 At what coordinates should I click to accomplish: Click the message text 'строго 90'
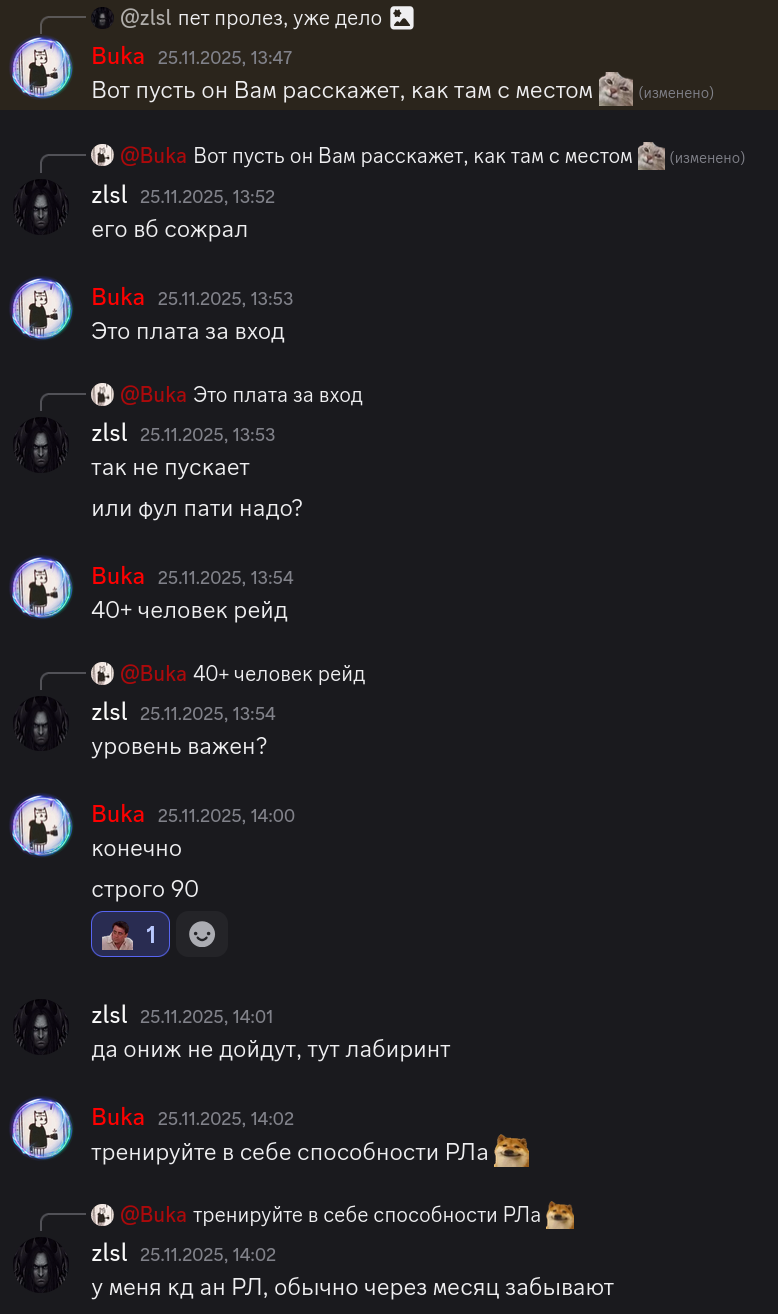pos(145,889)
